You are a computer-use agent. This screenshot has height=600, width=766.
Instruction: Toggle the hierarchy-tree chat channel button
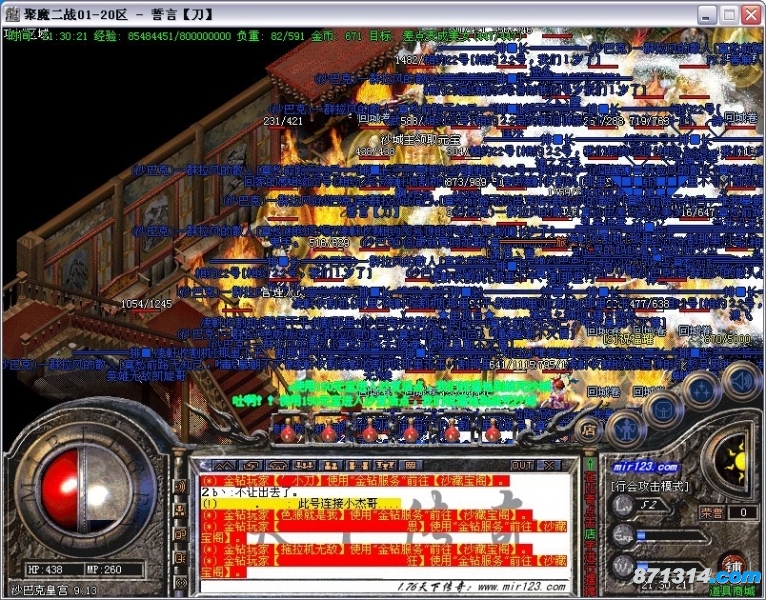coord(181,511)
